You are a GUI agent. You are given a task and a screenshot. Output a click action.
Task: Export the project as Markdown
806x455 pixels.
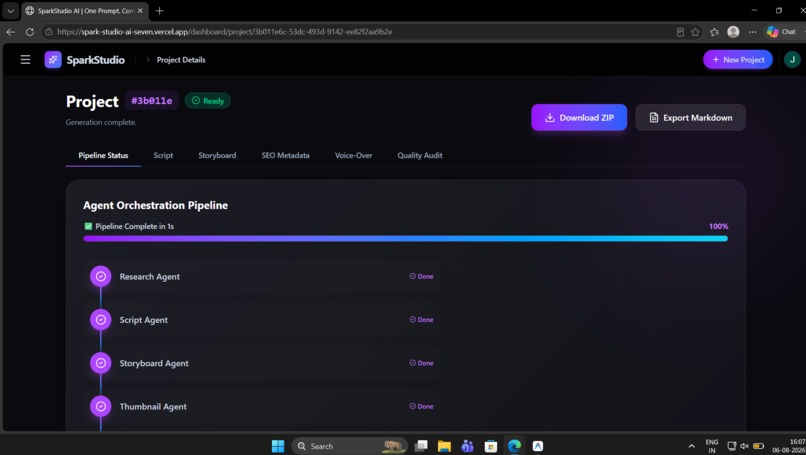pyautogui.click(x=690, y=117)
